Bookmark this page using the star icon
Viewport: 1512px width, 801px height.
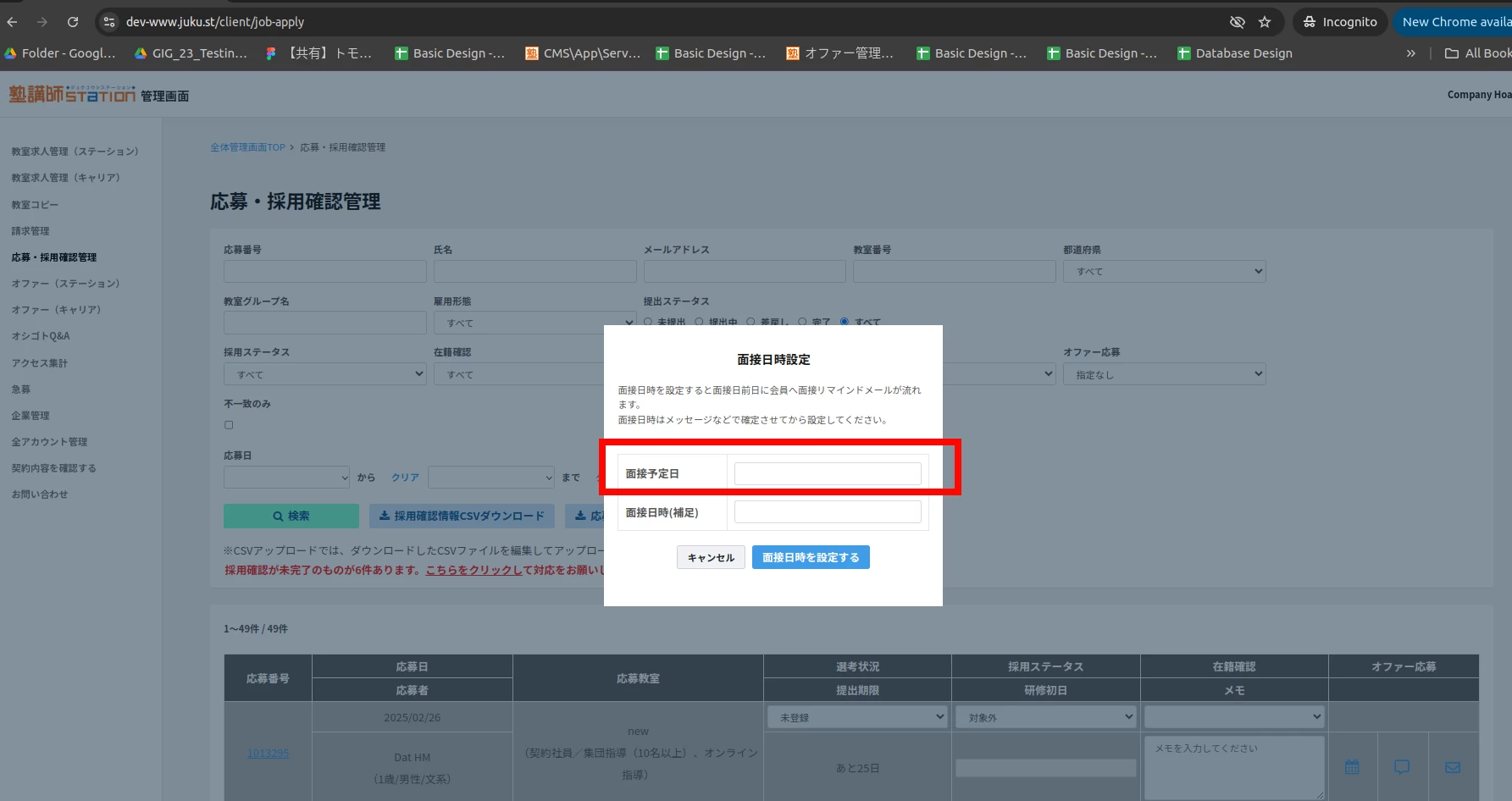tap(1265, 22)
